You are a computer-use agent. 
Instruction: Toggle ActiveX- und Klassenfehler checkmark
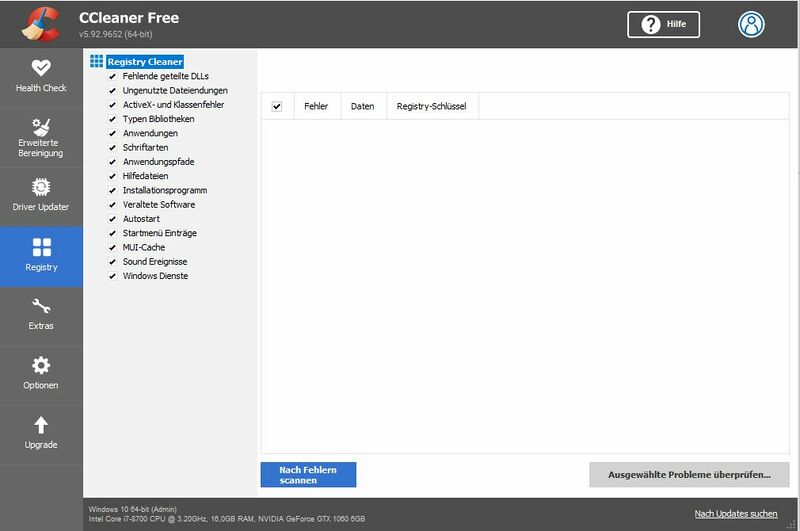pyautogui.click(x=112, y=105)
